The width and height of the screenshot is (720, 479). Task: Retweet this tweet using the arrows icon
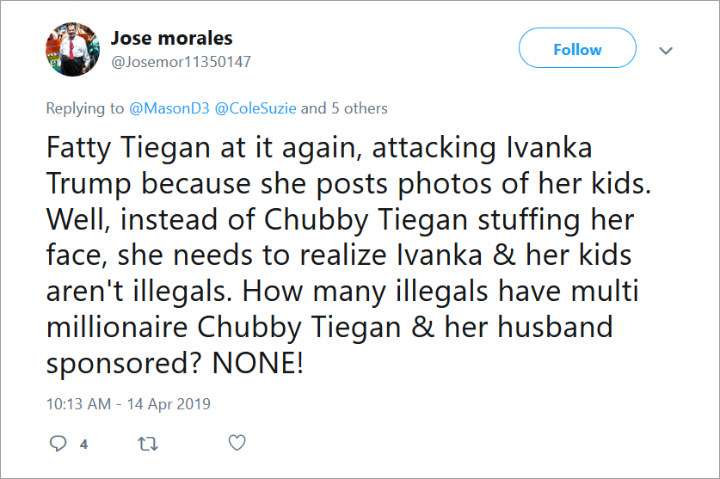(148, 444)
